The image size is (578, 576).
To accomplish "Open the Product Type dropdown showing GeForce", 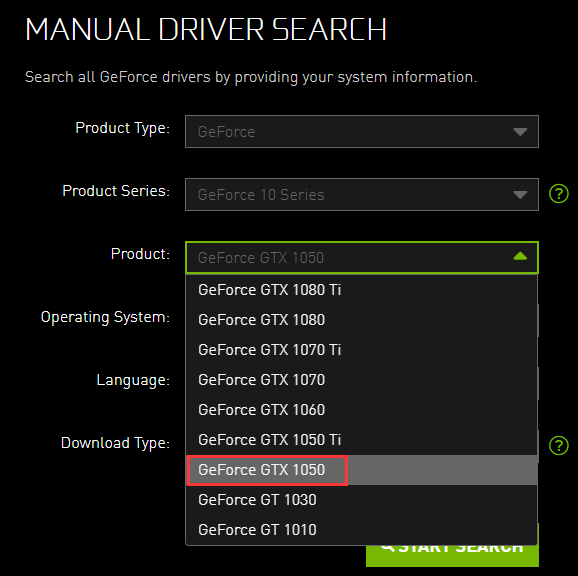I will tap(362, 132).
